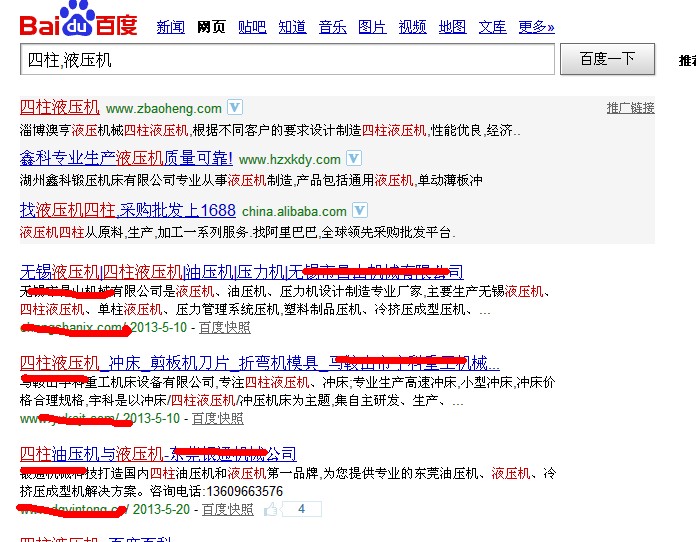
Task: Open the 知道 tab
Action: [293, 27]
